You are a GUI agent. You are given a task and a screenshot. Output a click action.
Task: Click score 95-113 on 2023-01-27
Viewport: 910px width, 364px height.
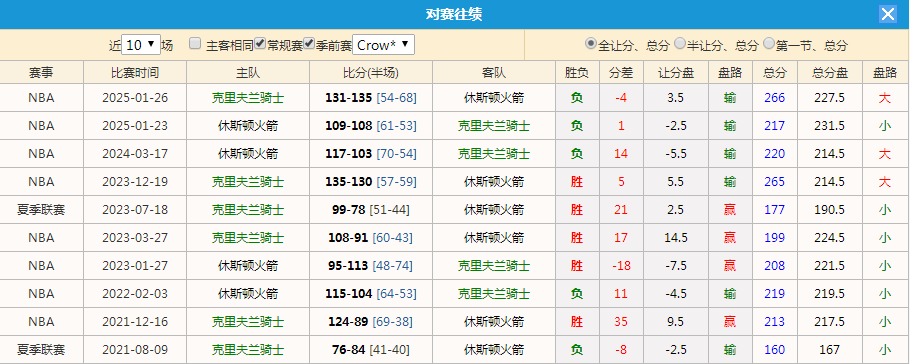[348, 265]
